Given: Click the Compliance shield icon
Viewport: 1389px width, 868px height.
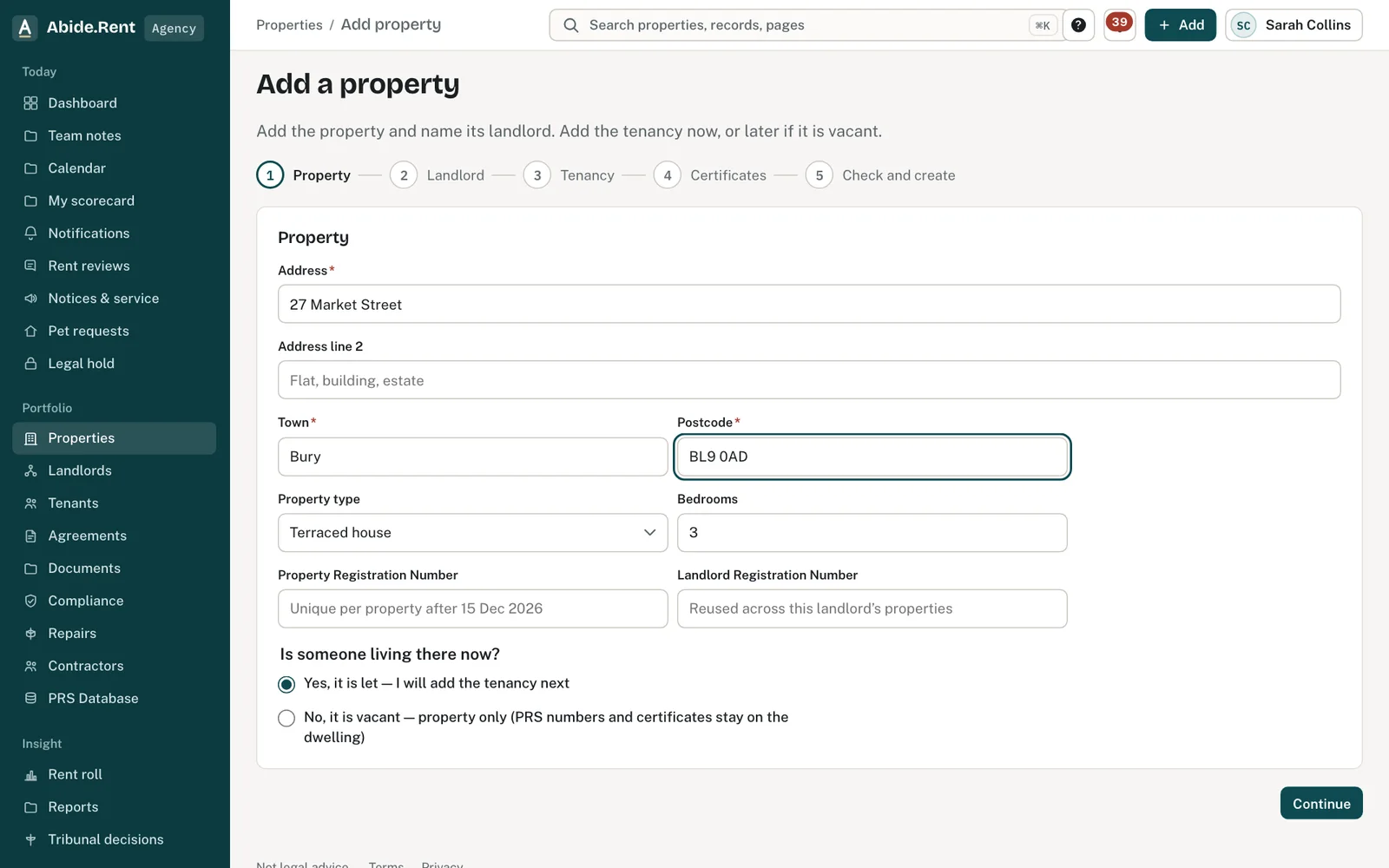Looking at the screenshot, I should tap(30, 601).
